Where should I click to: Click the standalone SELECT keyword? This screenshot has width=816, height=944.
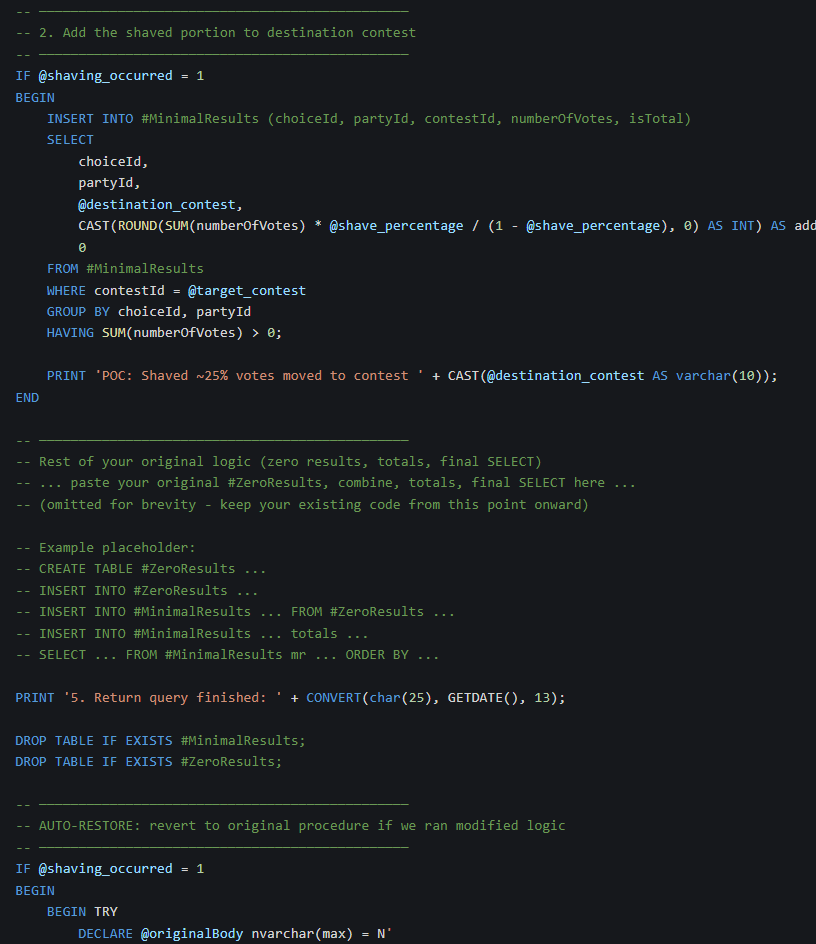click(70, 140)
